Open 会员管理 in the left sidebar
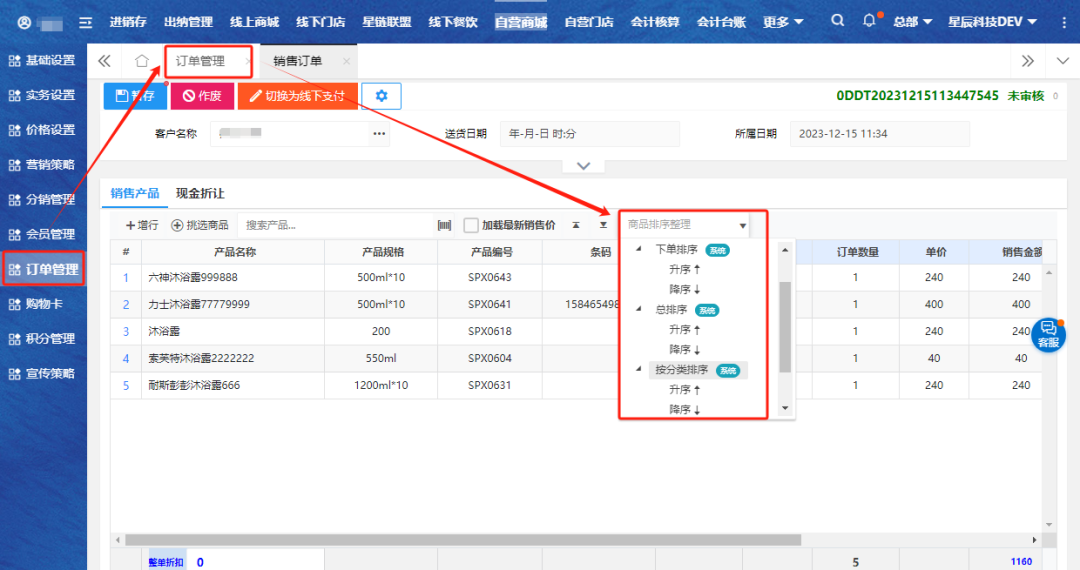1080x570 pixels. pyautogui.click(x=43, y=234)
